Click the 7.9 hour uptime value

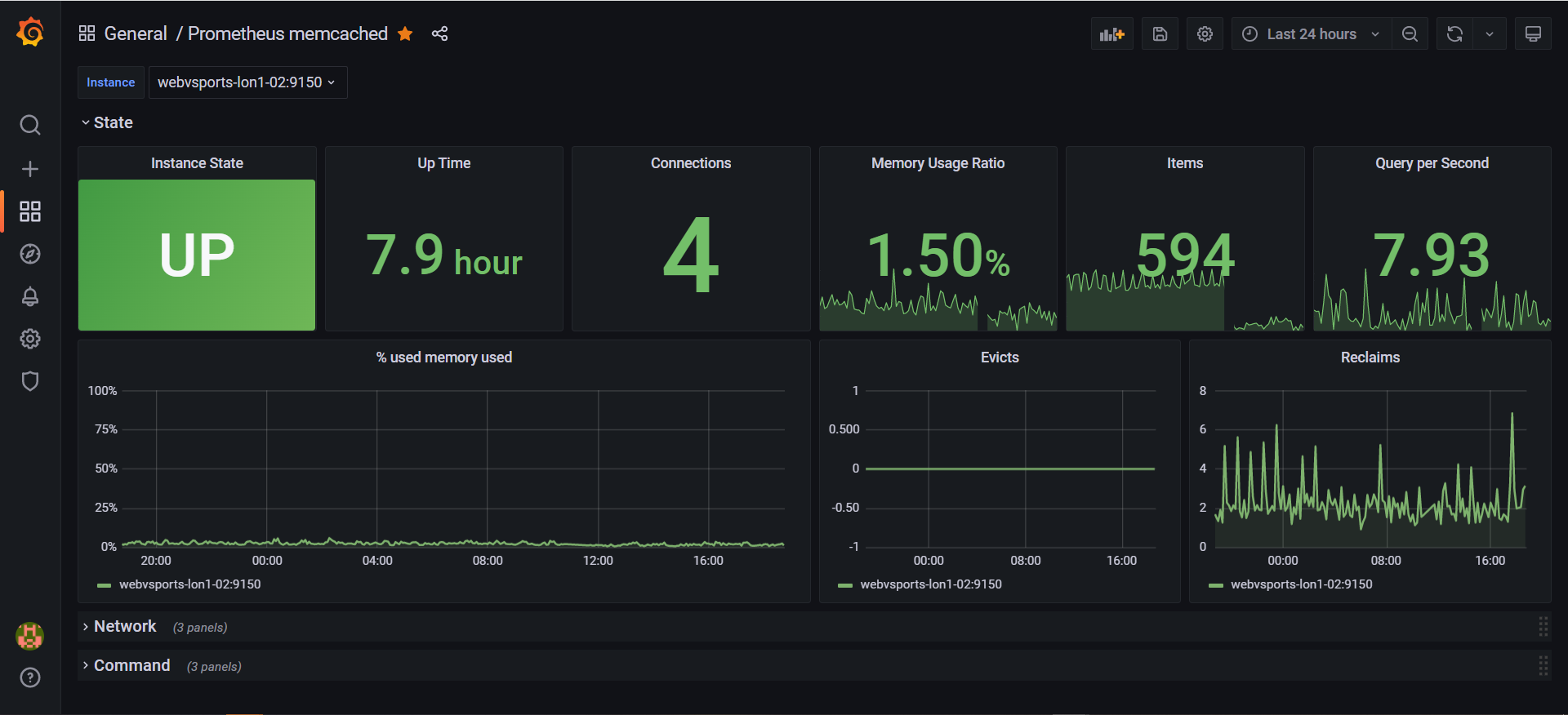point(444,255)
